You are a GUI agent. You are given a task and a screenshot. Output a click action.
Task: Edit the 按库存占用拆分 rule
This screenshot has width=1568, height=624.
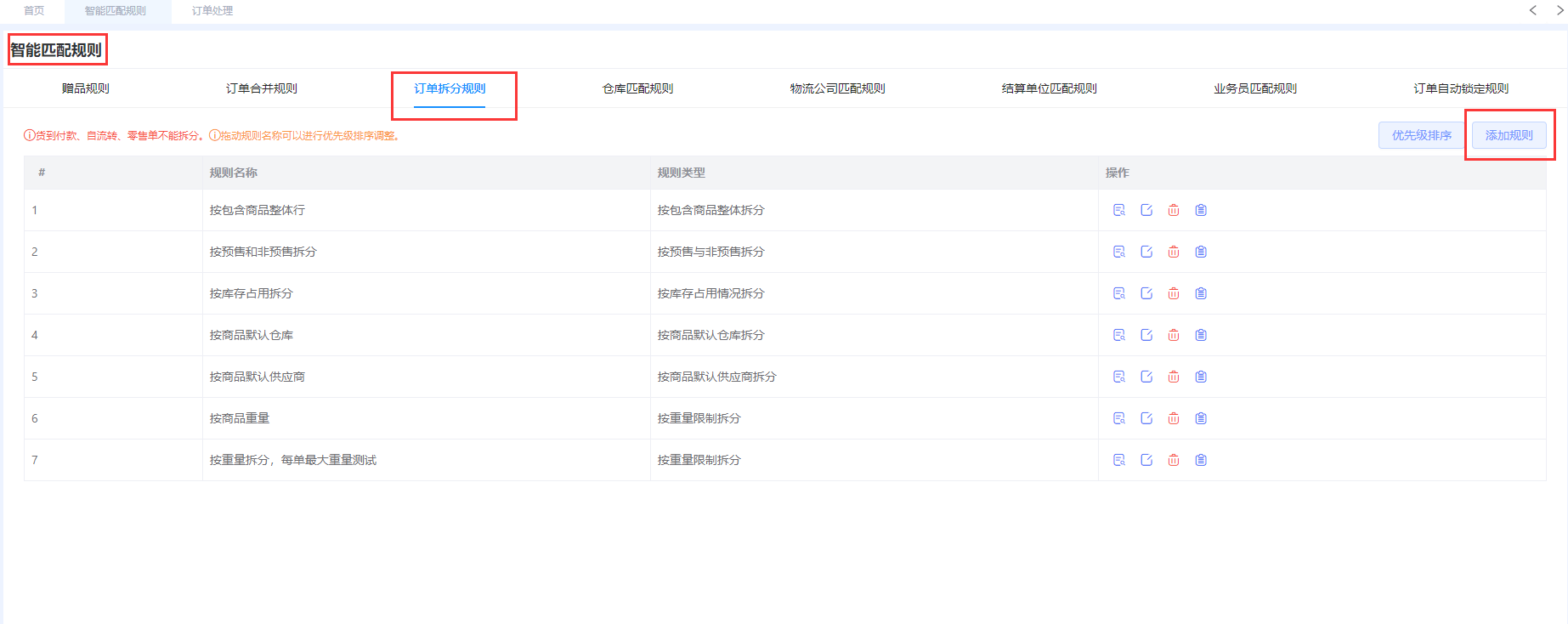(x=1146, y=293)
